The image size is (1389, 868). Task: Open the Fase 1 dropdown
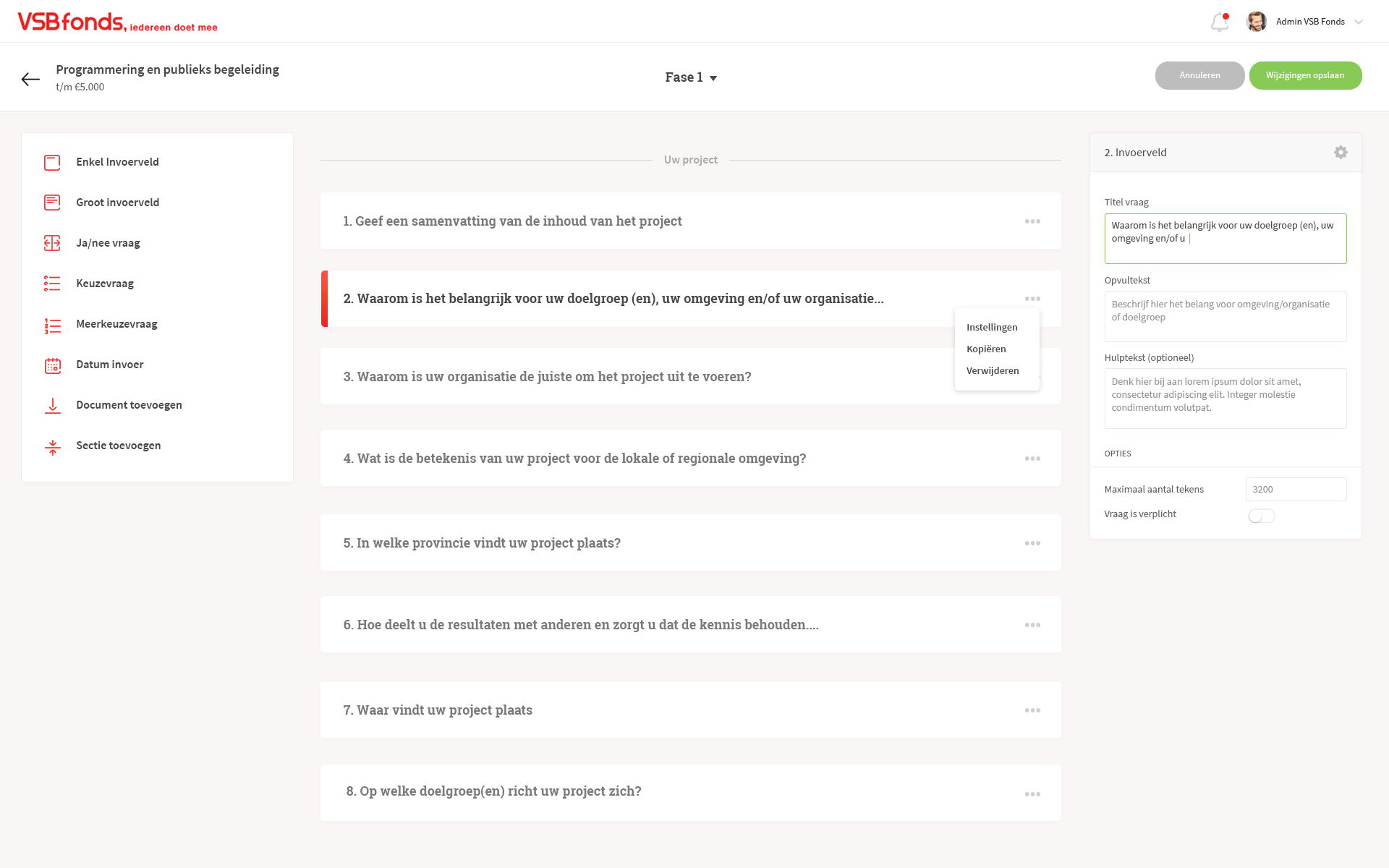pos(691,77)
